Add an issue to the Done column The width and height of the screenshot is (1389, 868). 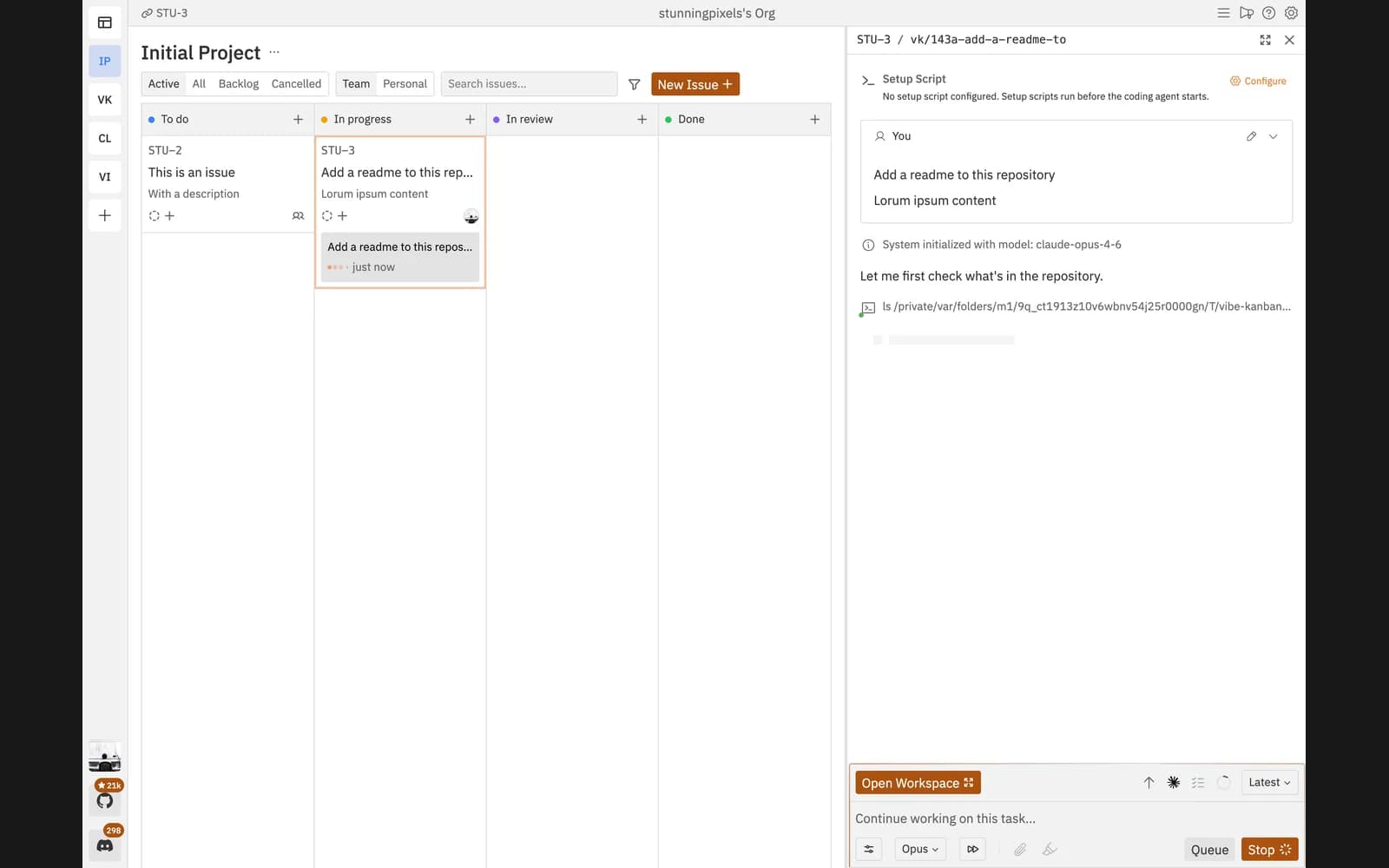pyautogui.click(x=814, y=119)
